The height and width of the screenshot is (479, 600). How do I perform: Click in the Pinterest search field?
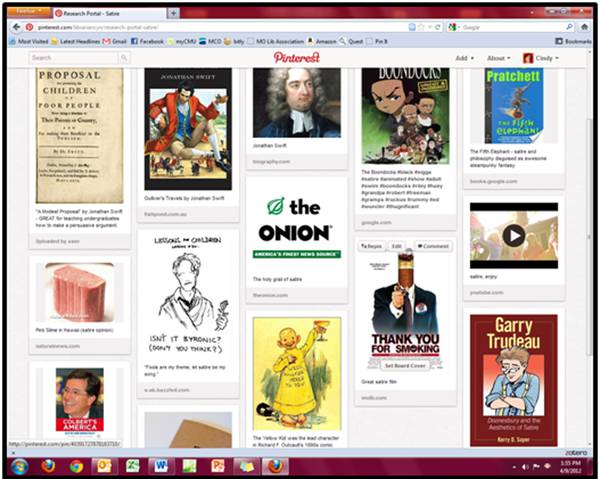75,58
